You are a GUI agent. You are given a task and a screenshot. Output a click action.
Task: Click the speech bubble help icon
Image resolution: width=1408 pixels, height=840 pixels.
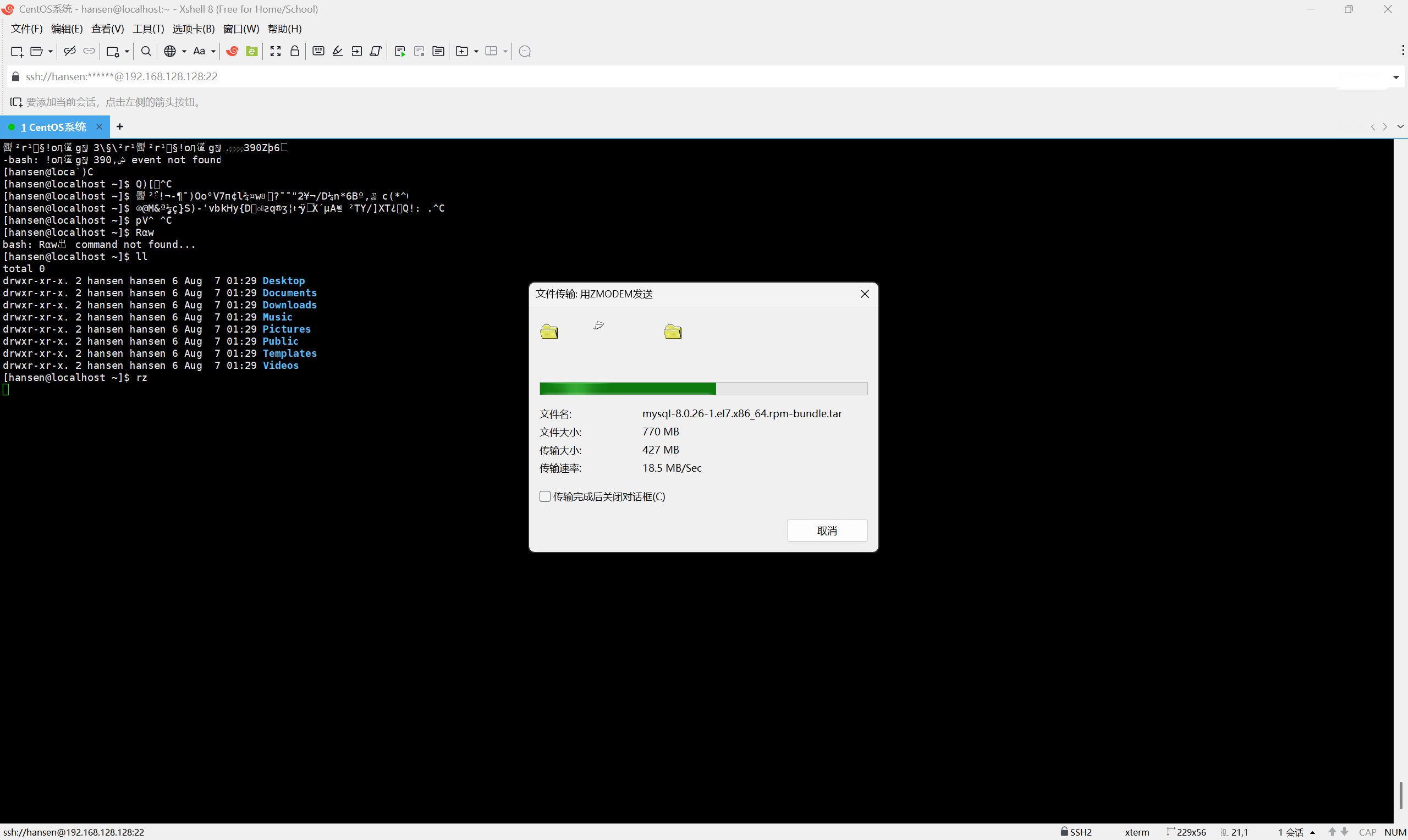click(x=525, y=52)
